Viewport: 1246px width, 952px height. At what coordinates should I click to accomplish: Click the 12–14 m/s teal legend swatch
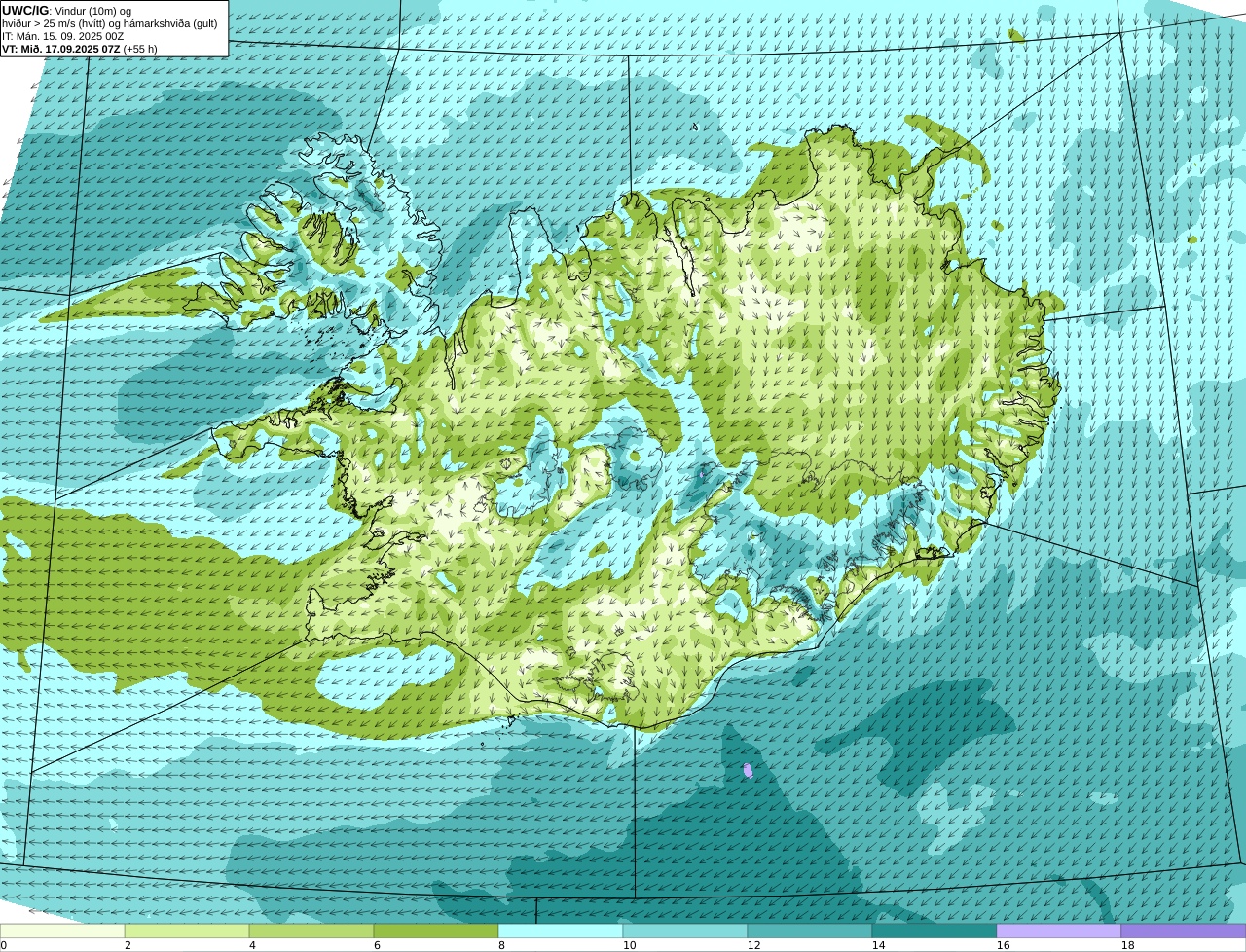coord(810,931)
